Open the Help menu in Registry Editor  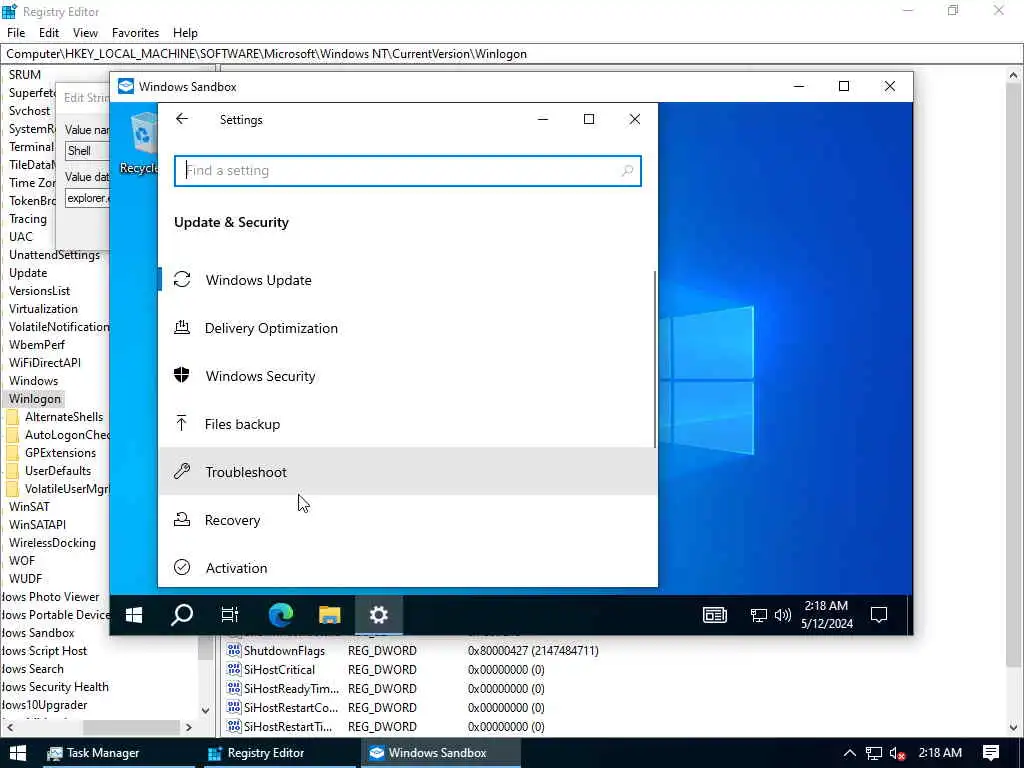pos(185,33)
